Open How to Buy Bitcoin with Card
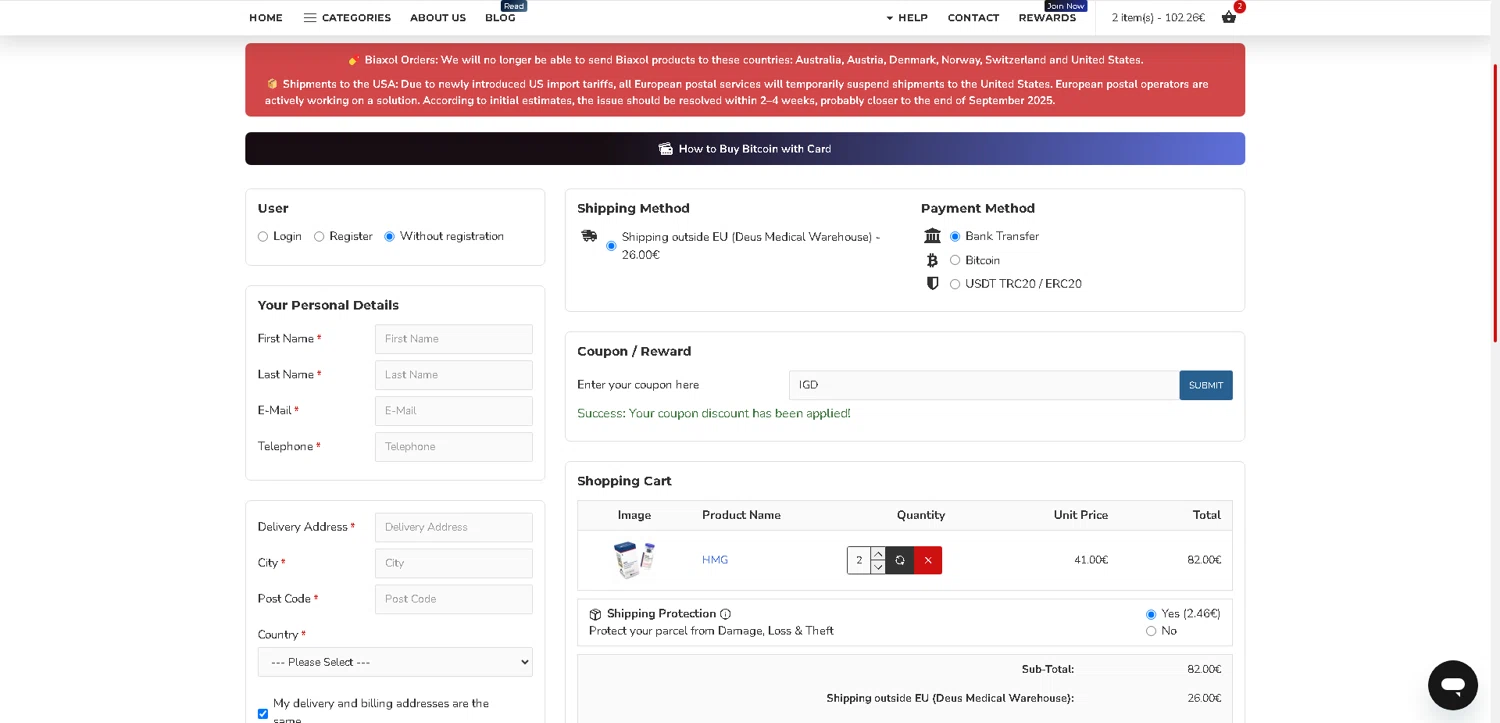 pyautogui.click(x=745, y=149)
